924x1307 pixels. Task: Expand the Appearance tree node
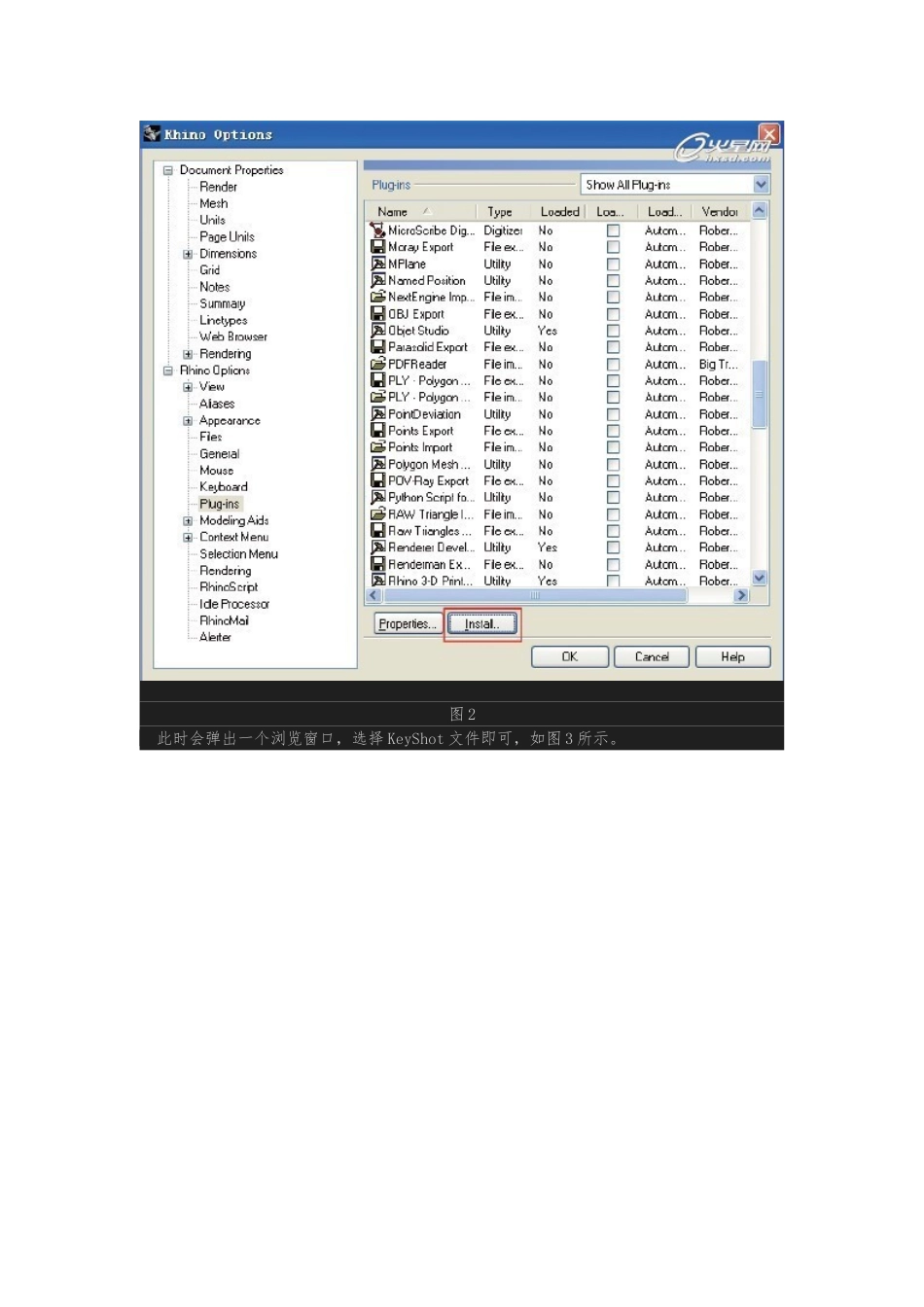pyautogui.click(x=188, y=421)
